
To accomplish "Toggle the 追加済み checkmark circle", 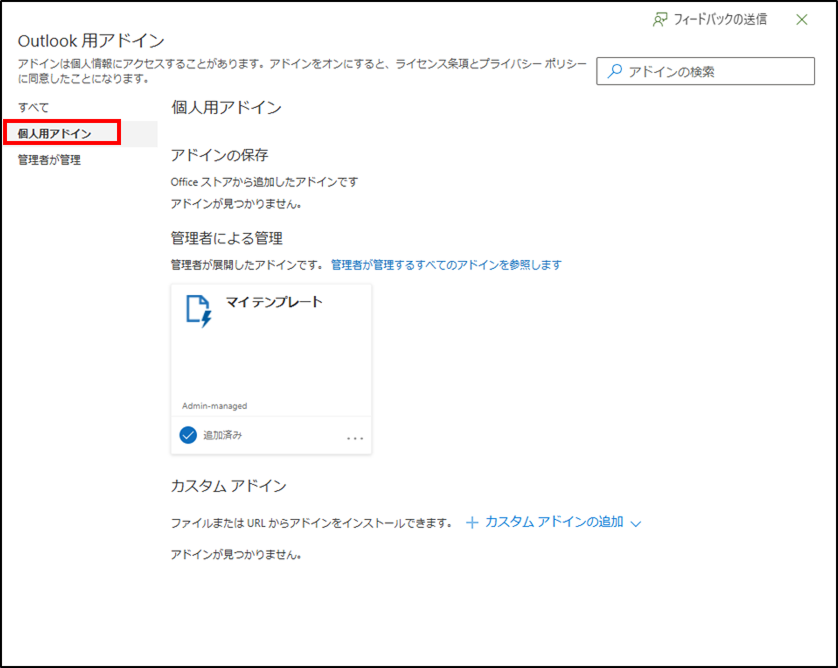I will click(188, 435).
